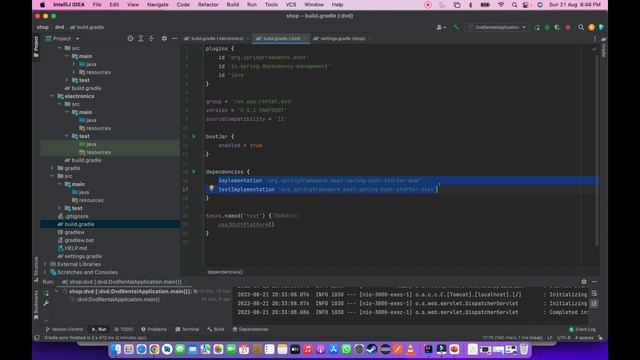Image resolution: width=640 pixels, height=360 pixels.
Task: Collapse the electronics module folder
Action: click(52, 96)
